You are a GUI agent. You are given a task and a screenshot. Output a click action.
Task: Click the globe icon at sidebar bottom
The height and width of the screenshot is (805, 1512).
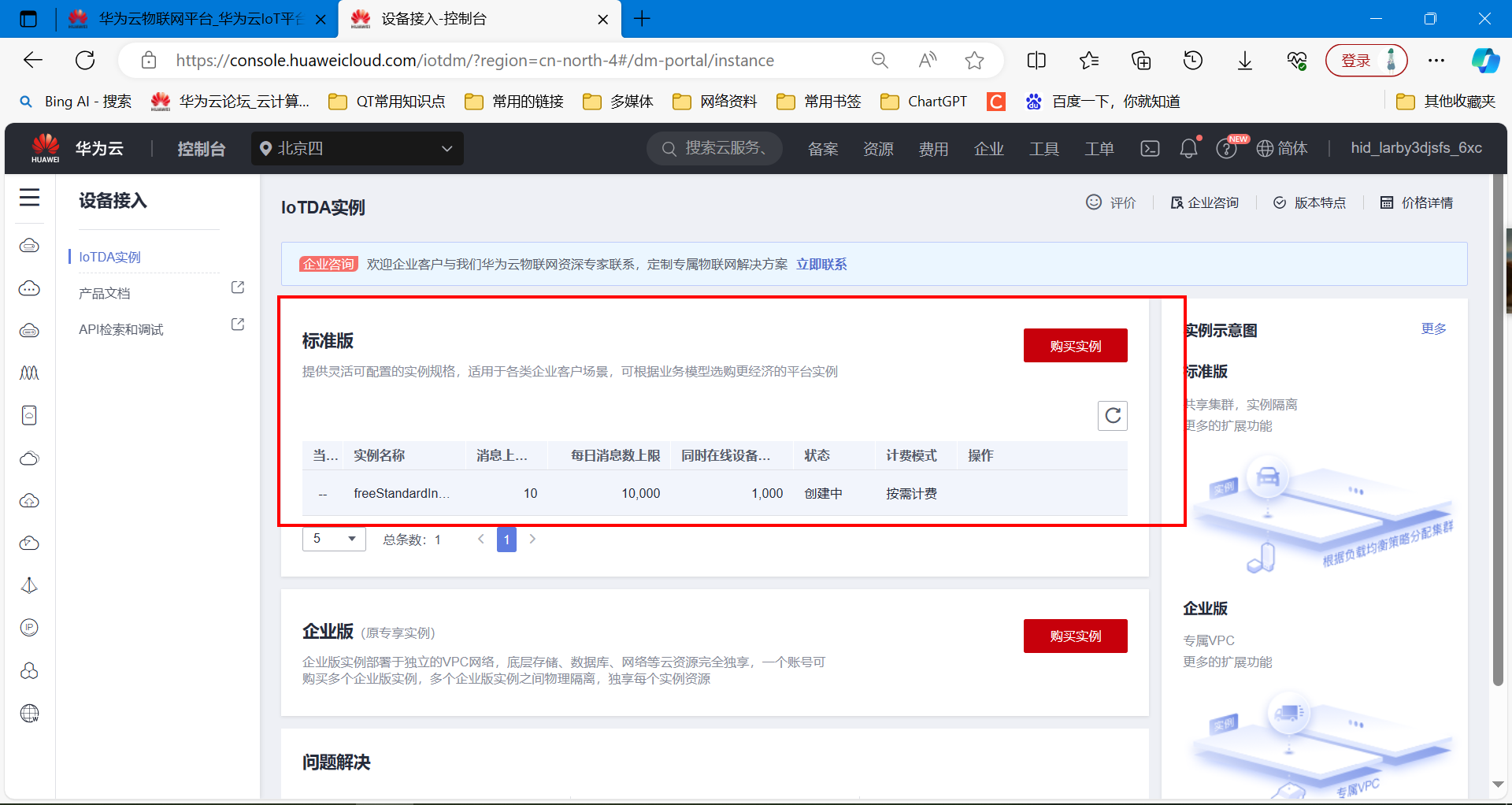[x=29, y=713]
